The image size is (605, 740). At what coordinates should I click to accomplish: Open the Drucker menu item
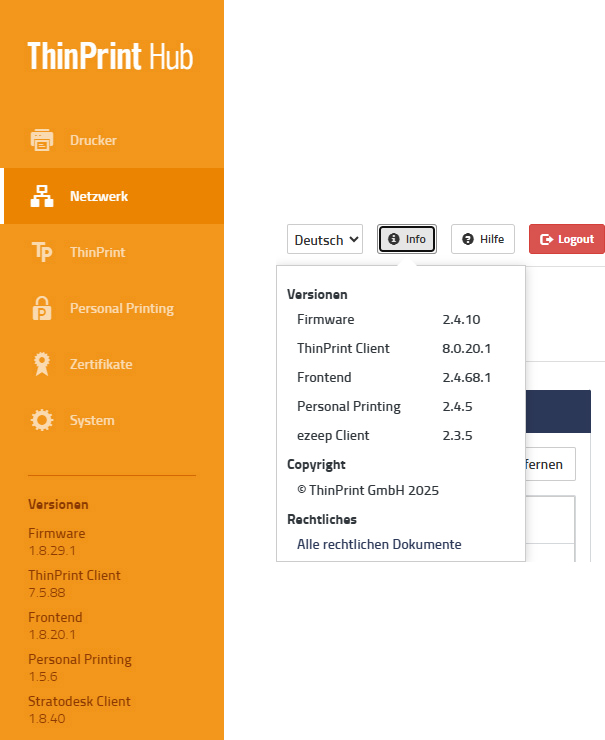112,140
